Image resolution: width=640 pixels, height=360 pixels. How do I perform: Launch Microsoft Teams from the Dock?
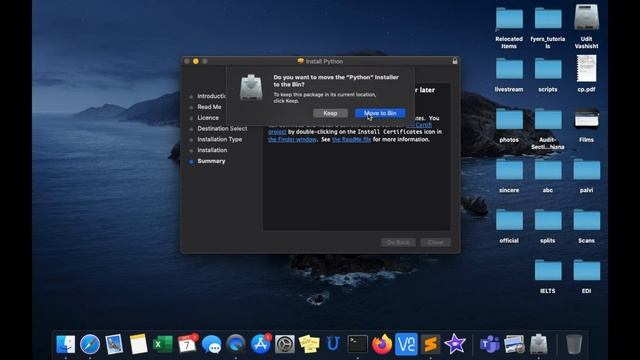(x=489, y=344)
